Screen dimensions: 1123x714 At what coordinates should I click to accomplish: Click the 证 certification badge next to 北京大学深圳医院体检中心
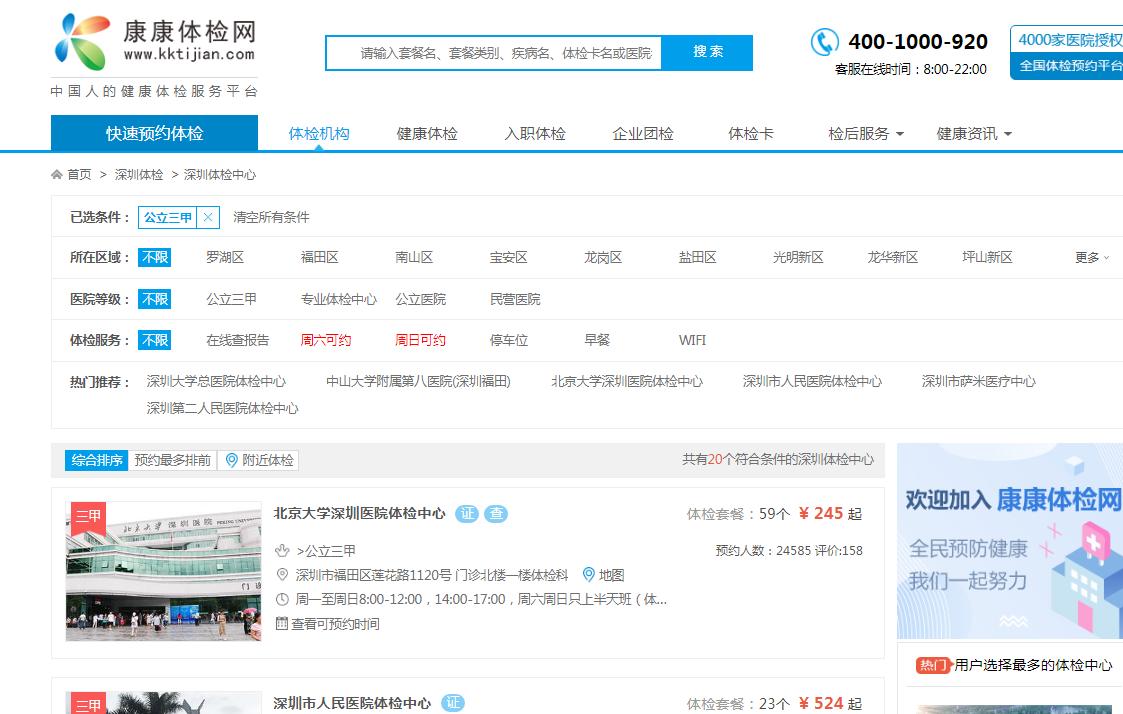[465, 513]
